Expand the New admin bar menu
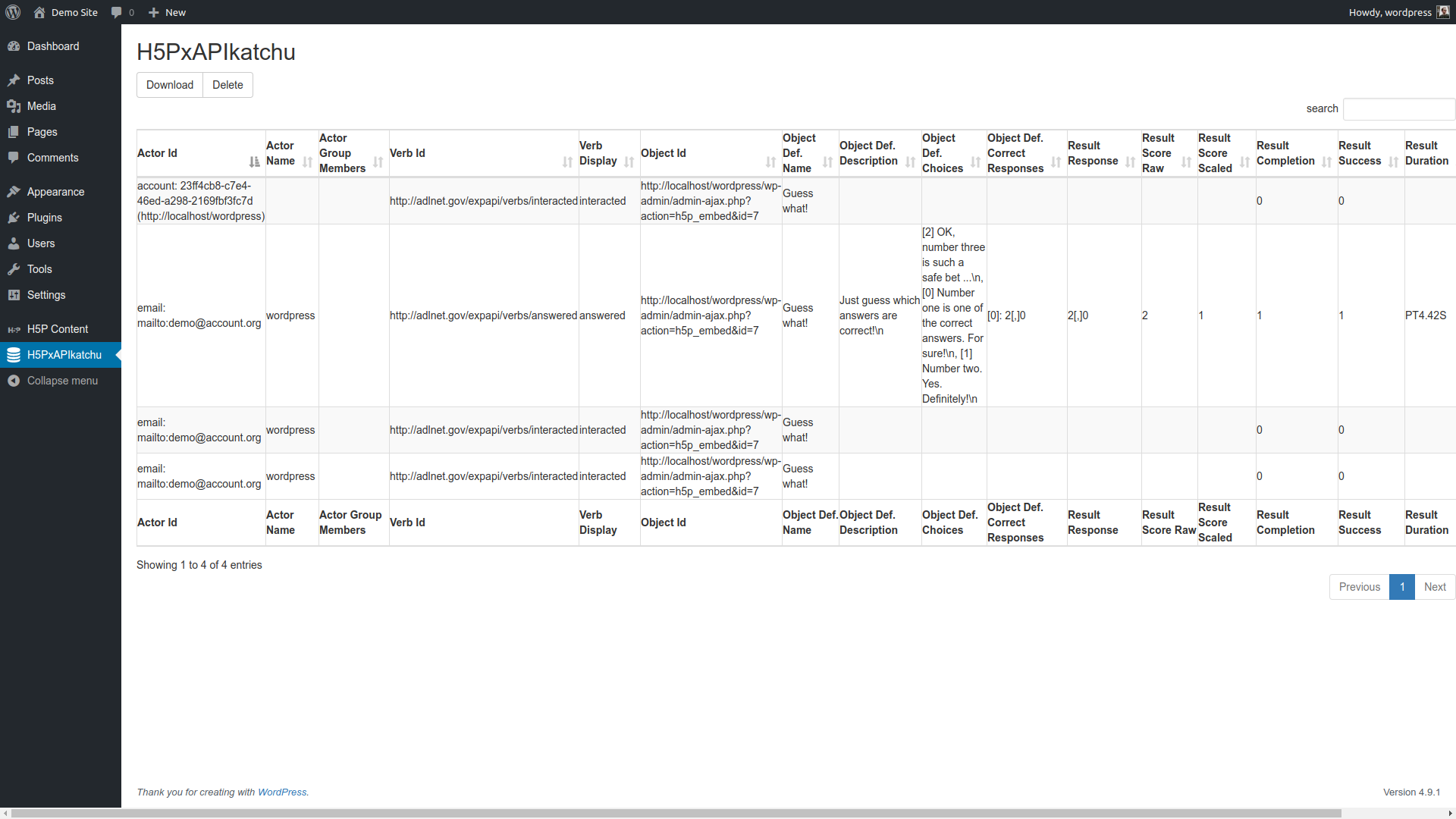 (166, 12)
